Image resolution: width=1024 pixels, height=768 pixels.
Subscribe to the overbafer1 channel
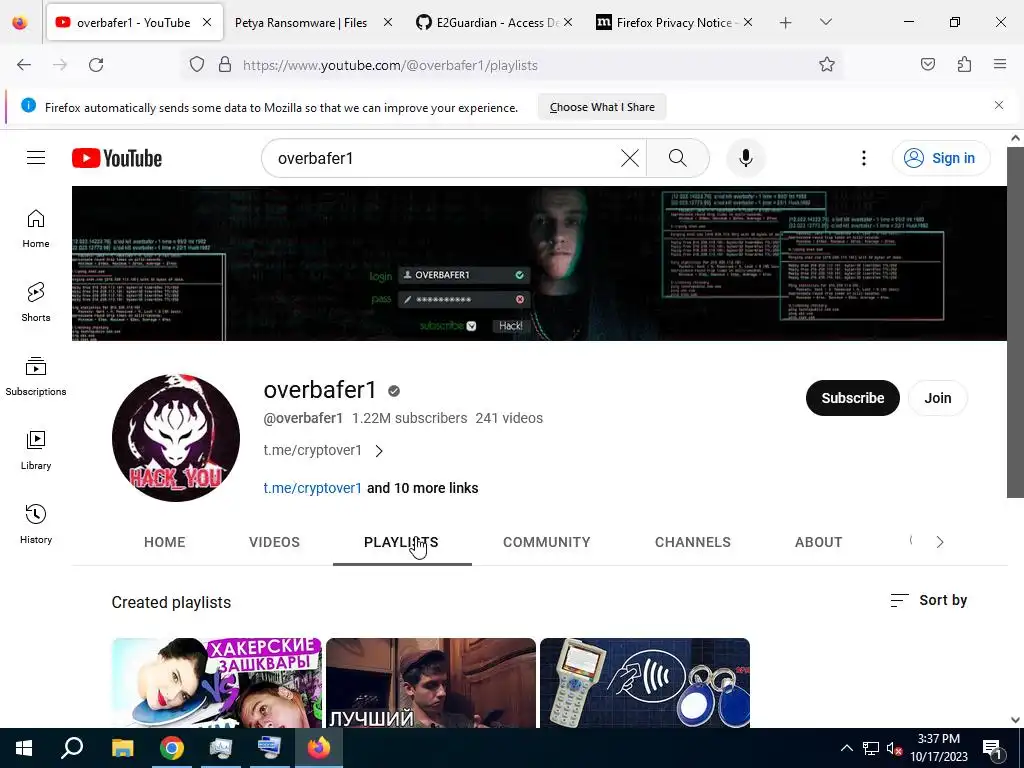coord(852,398)
